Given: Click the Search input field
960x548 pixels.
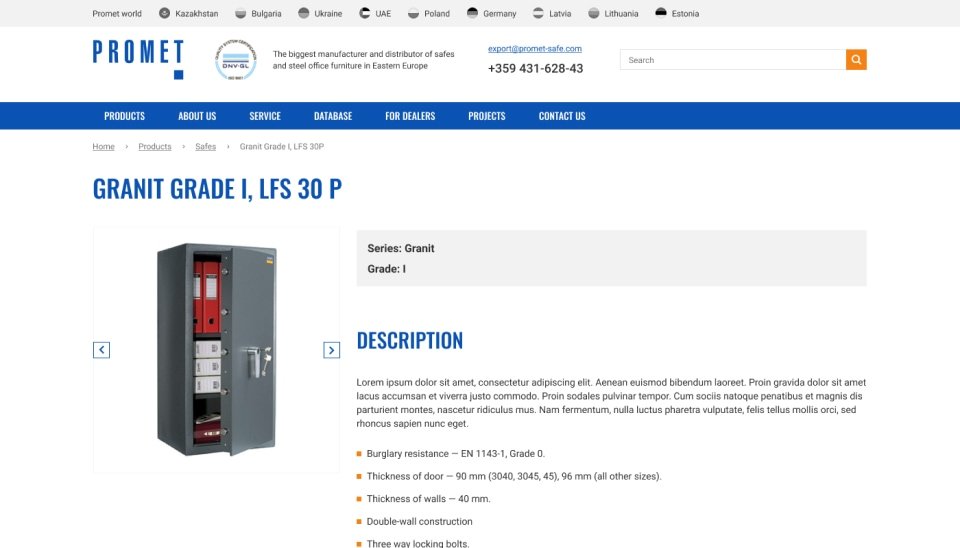Looking at the screenshot, I should (x=733, y=59).
